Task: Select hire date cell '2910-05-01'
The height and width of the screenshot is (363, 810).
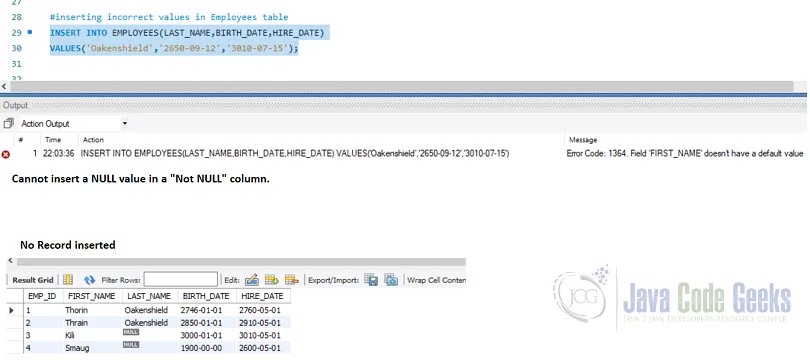Action: [x=263, y=323]
